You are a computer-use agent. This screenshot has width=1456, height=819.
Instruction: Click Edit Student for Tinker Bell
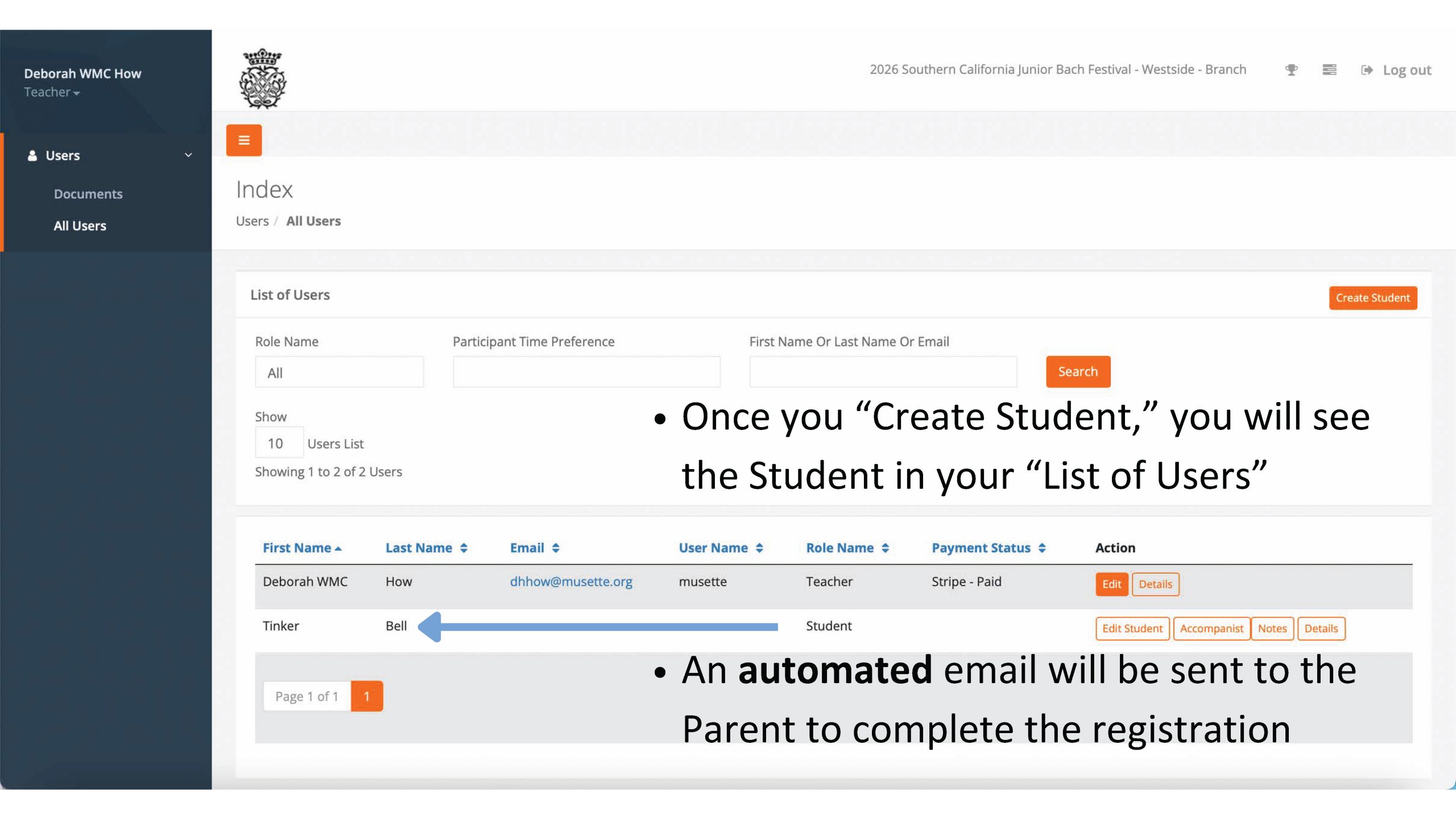tap(1132, 628)
